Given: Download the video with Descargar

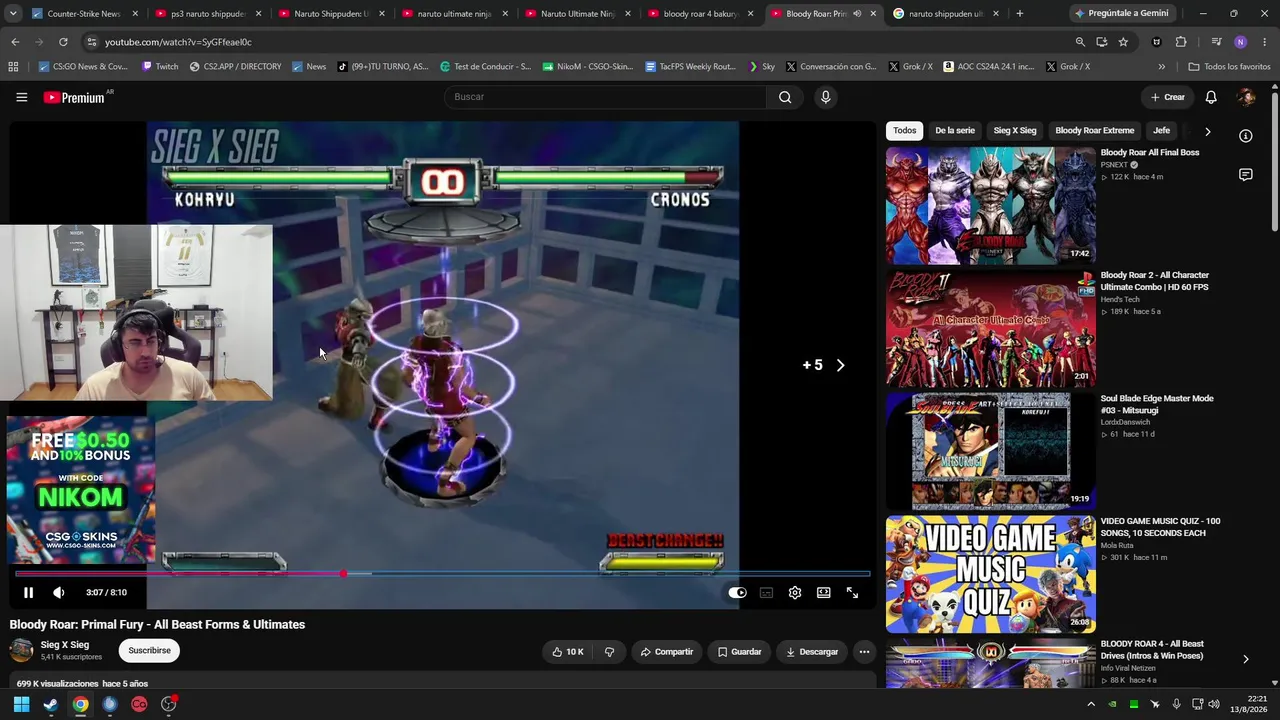Looking at the screenshot, I should (812, 652).
